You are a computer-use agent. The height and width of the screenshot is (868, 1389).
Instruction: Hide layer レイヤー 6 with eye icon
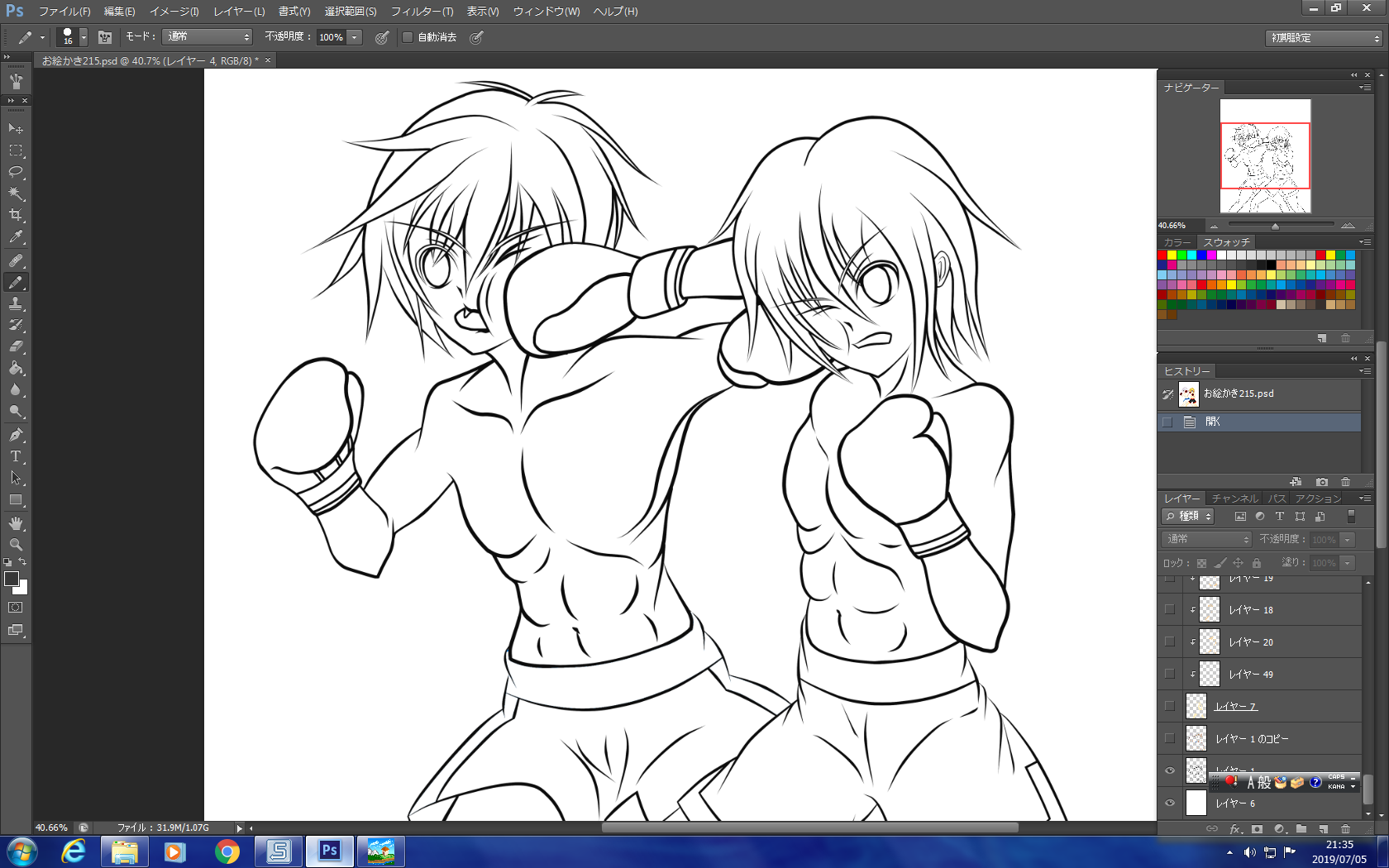[1169, 803]
